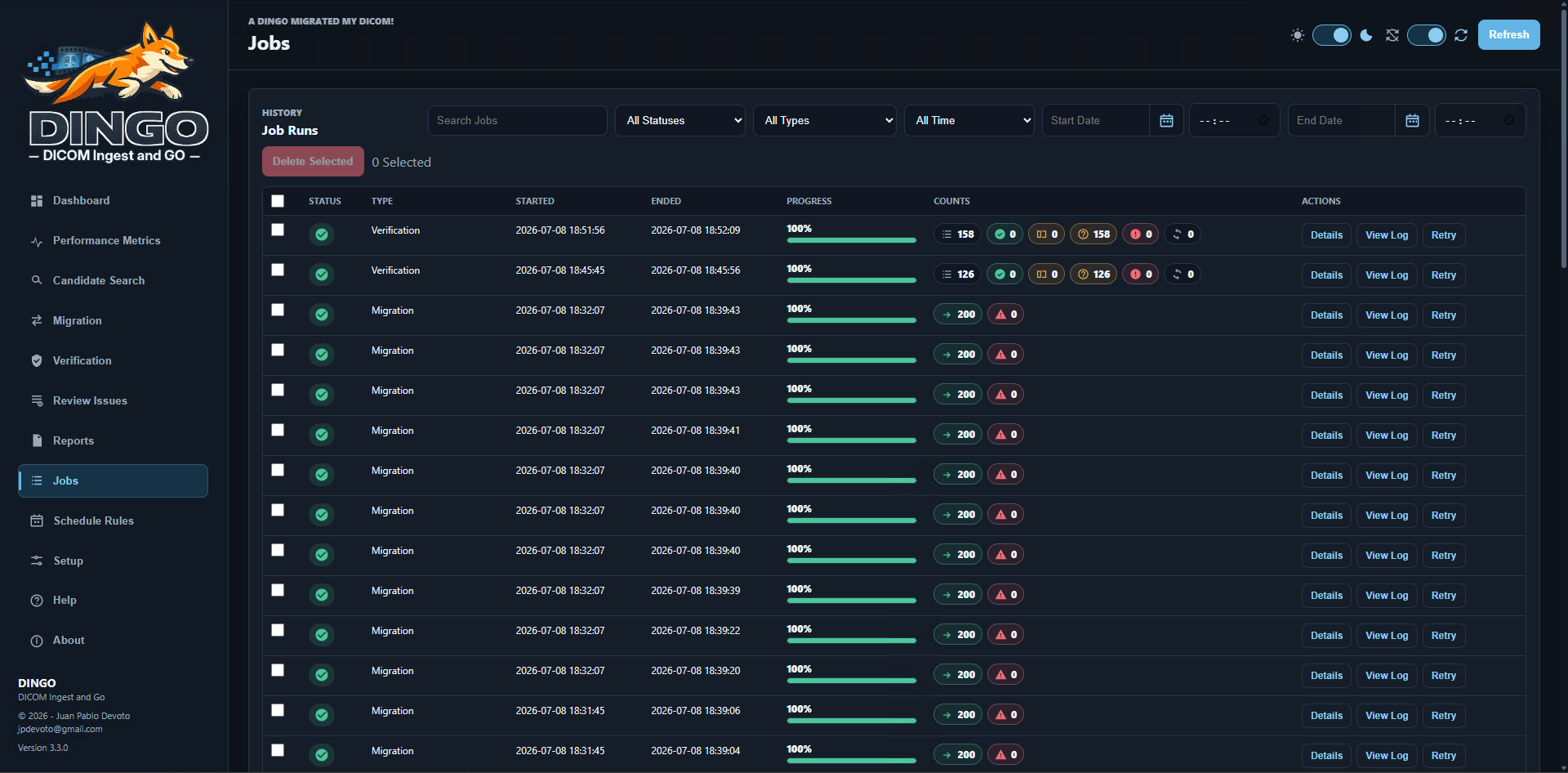This screenshot has height=773, width=1568.
Task: Click retry count badge in 18:45:45 row
Action: click(1183, 275)
